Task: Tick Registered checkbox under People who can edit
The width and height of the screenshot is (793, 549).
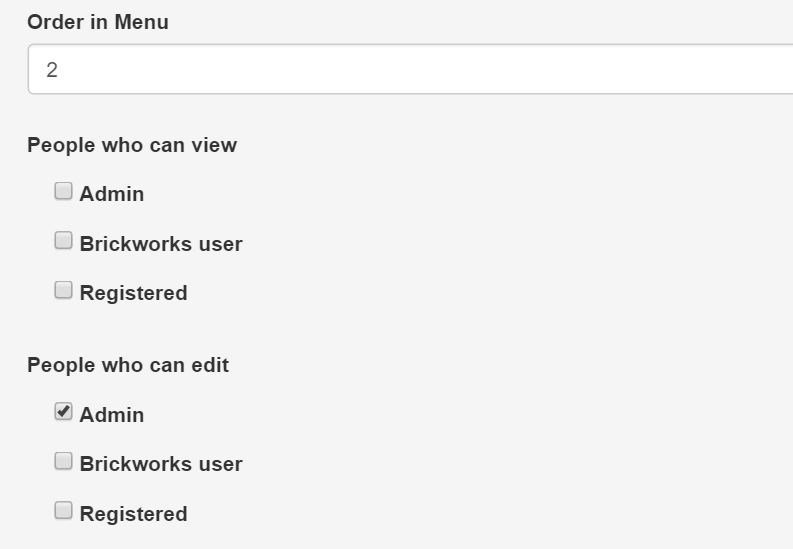Action: 63,511
